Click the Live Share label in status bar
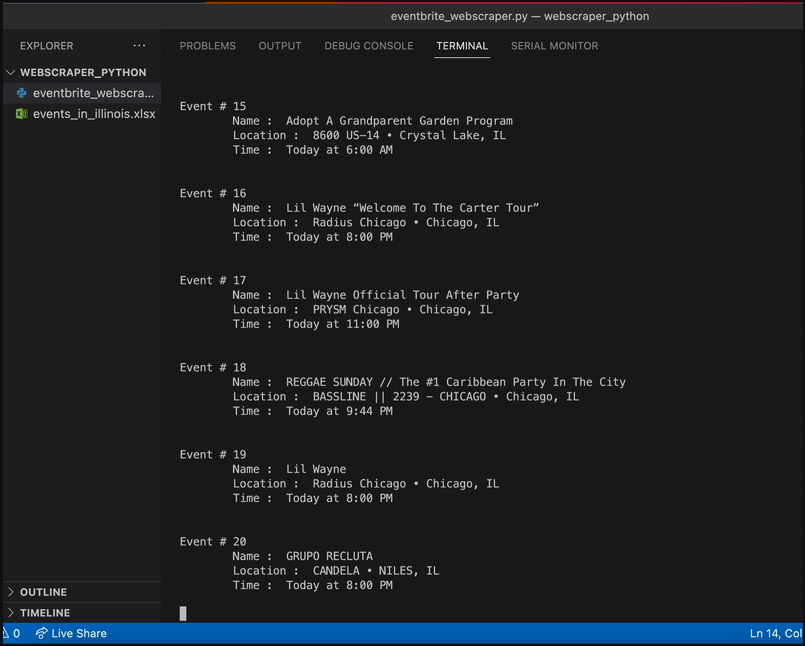Screen dimensions: 805x646 pos(79,633)
